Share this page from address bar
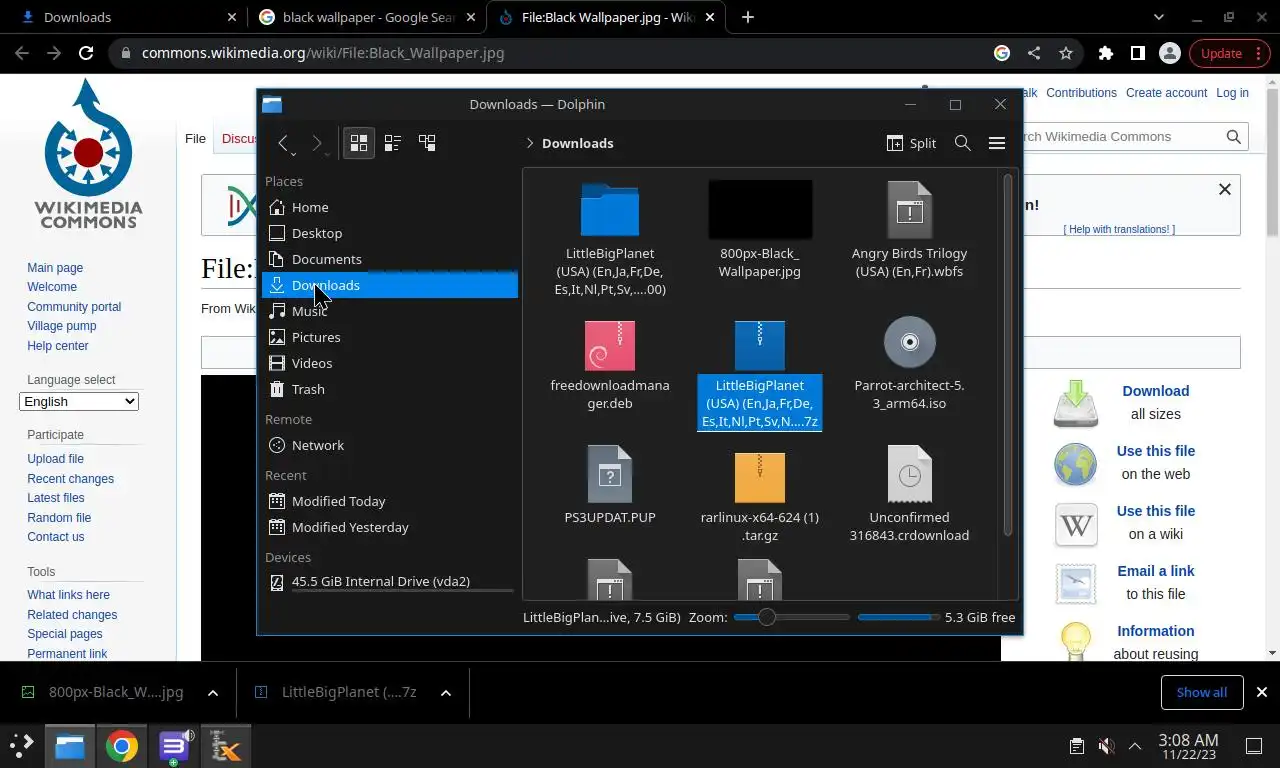 [1034, 53]
